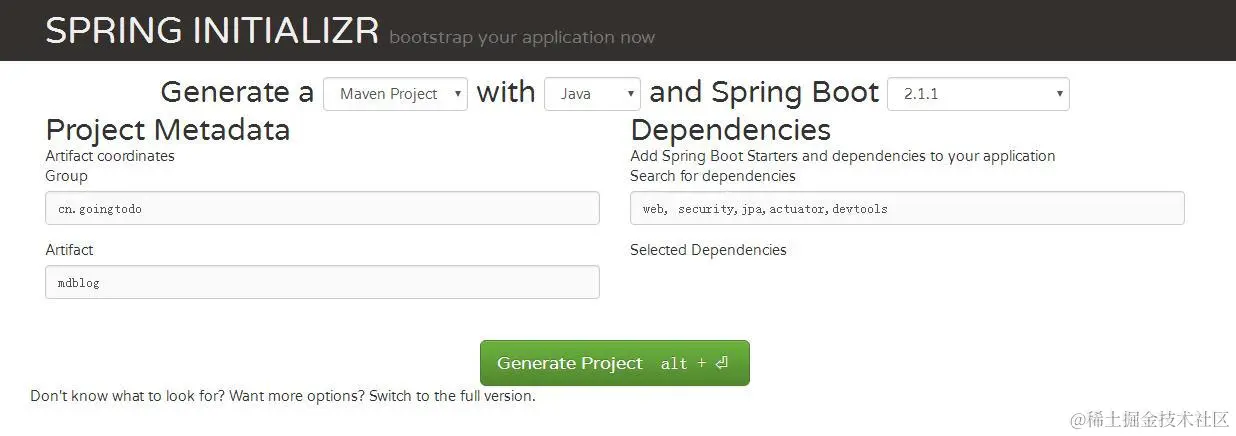Screen dimensions: 1236x436
Task: Click the green Generate Project button
Action: coord(614,363)
